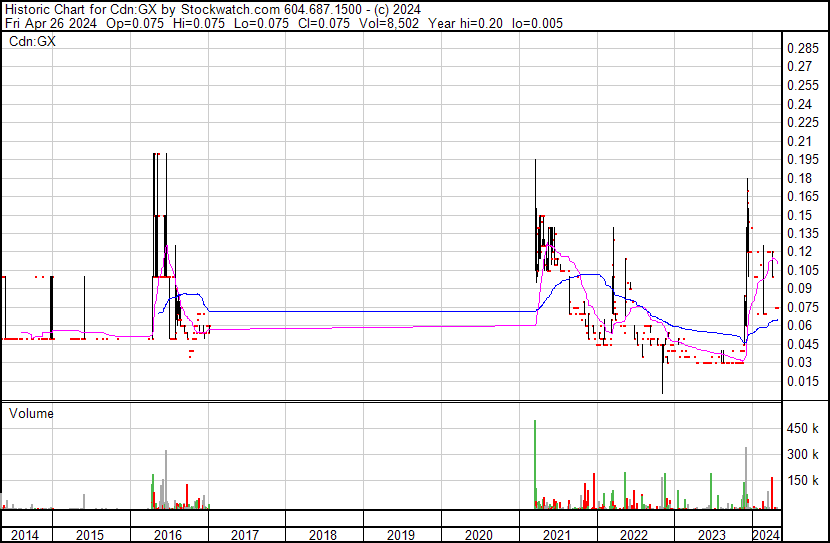Click the Cdn:GX symbol label inside the chart
830x543 pixels.
coord(32,41)
